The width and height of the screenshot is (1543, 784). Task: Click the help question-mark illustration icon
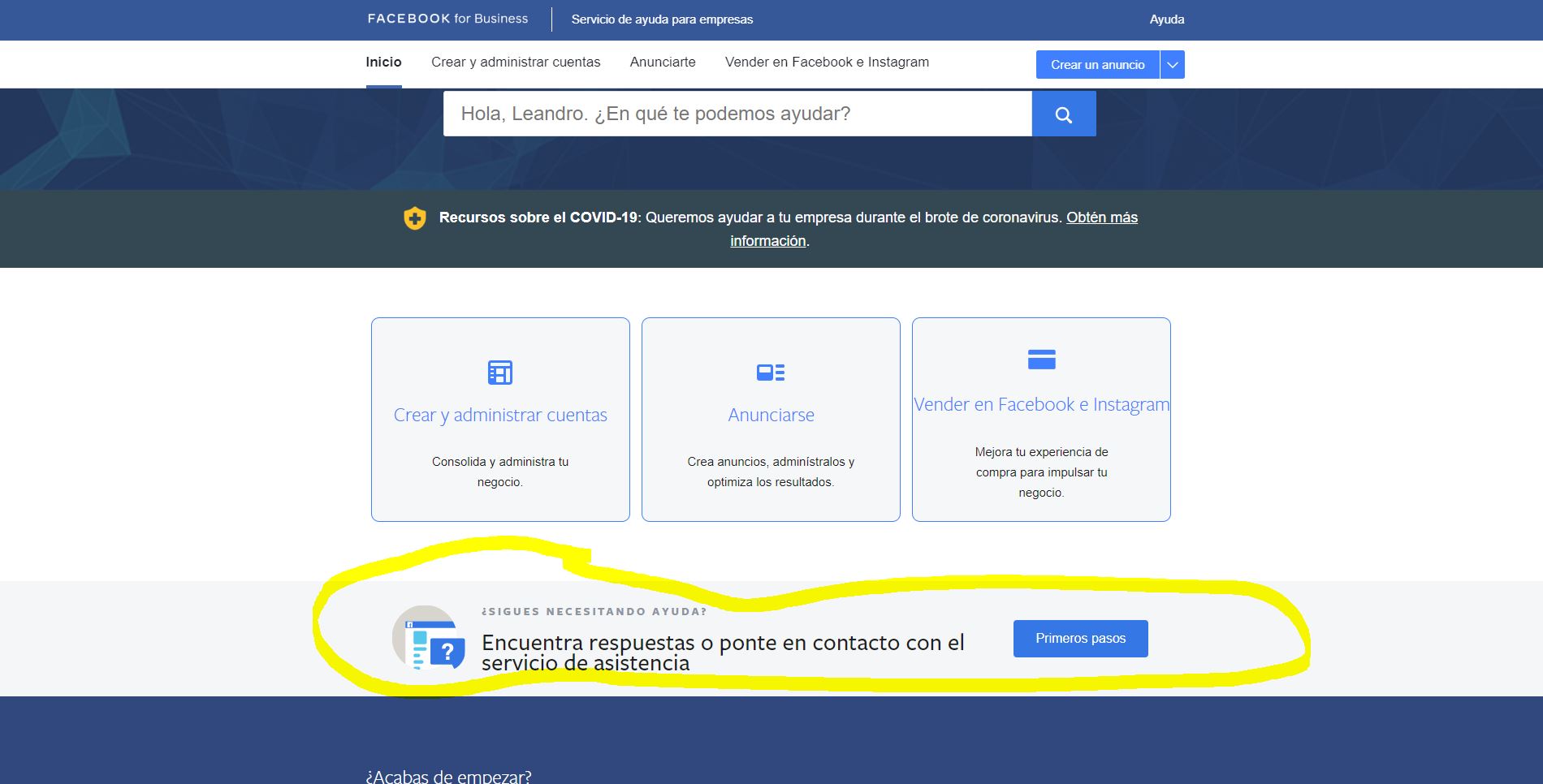coord(429,639)
